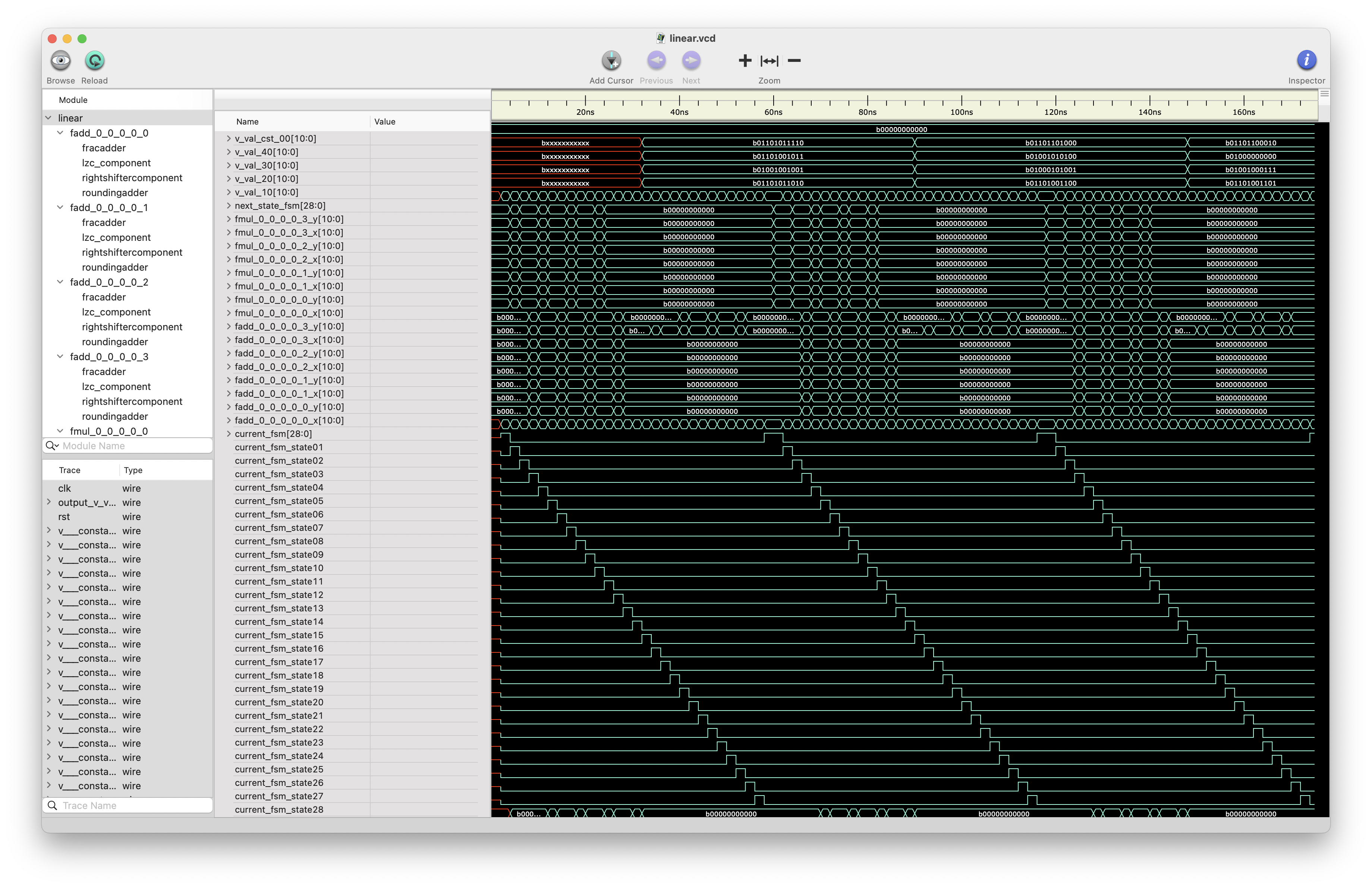Image resolution: width=1372 pixels, height=888 pixels.
Task: Expand the current_fsm[28:0] signal
Action: click(x=228, y=434)
